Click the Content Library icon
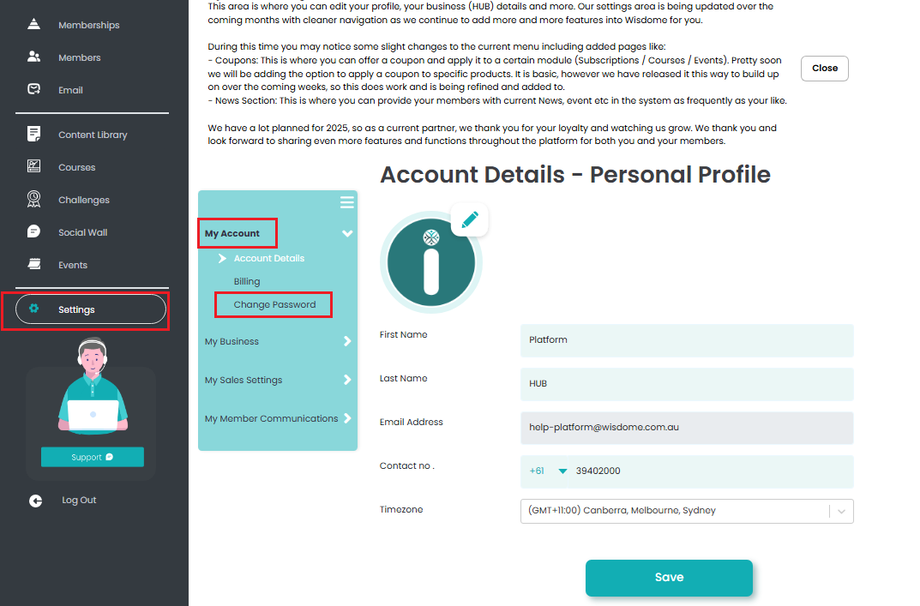This screenshot has height=606, width=920. [x=35, y=135]
